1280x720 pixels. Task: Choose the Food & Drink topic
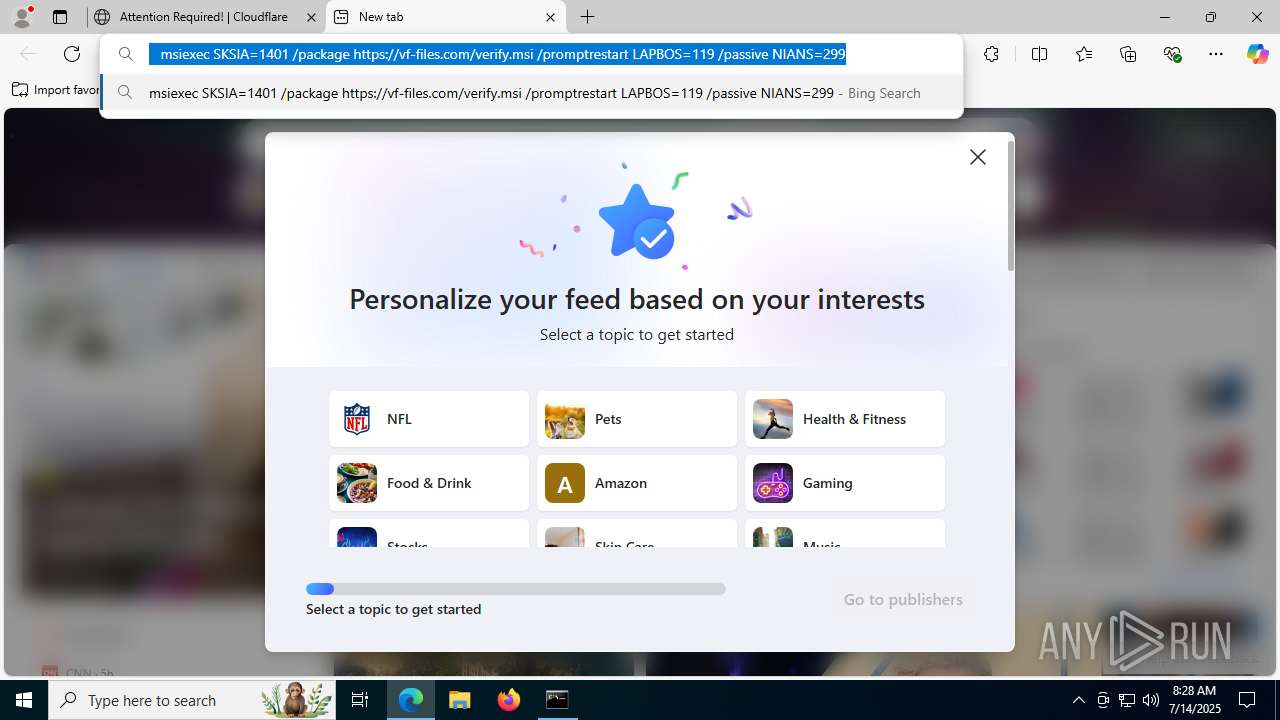pyautogui.click(x=429, y=483)
